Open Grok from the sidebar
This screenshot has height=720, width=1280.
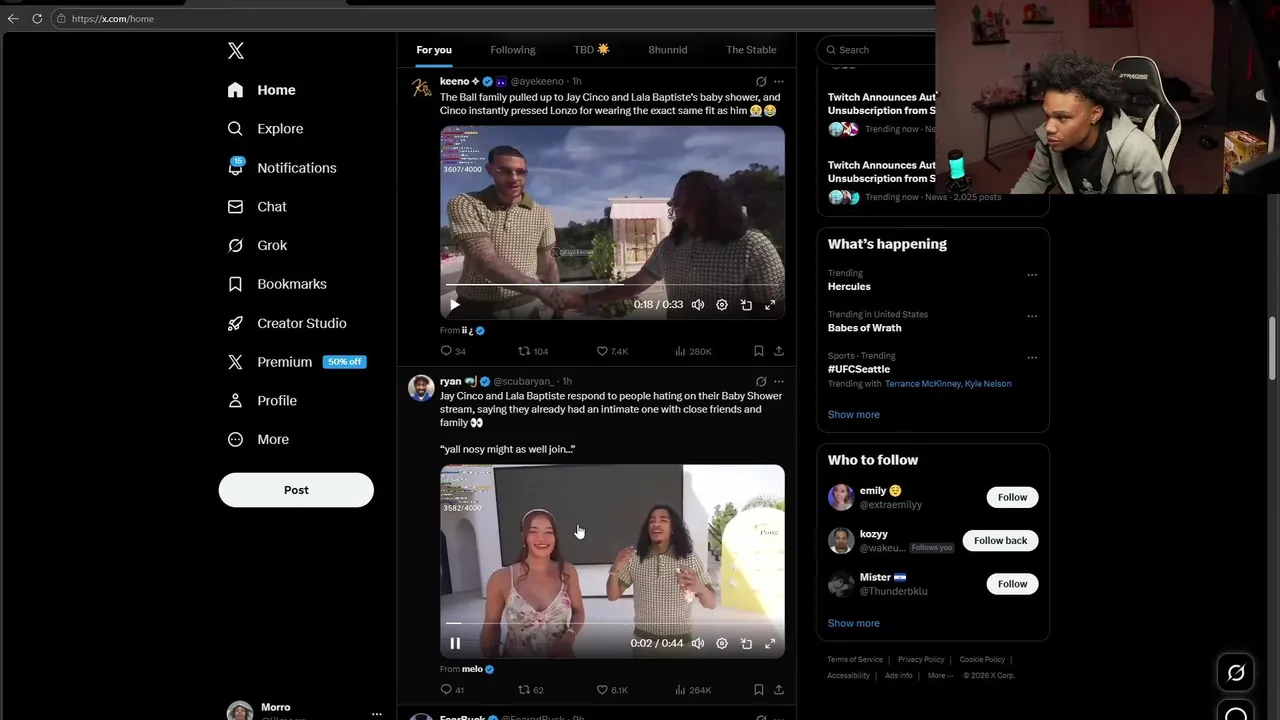point(257,245)
